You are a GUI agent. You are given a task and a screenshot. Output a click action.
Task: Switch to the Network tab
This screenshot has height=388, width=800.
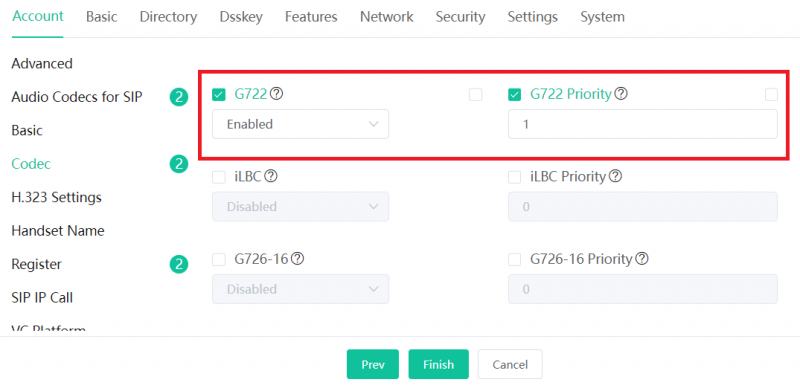tap(386, 17)
